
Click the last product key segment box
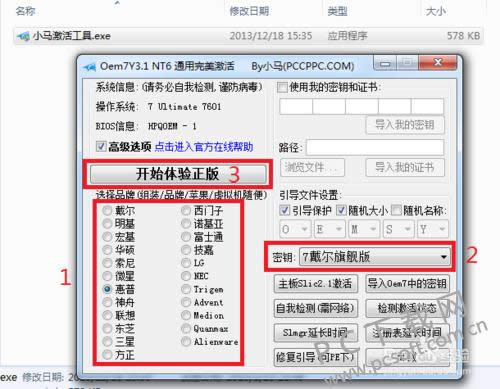point(428,106)
